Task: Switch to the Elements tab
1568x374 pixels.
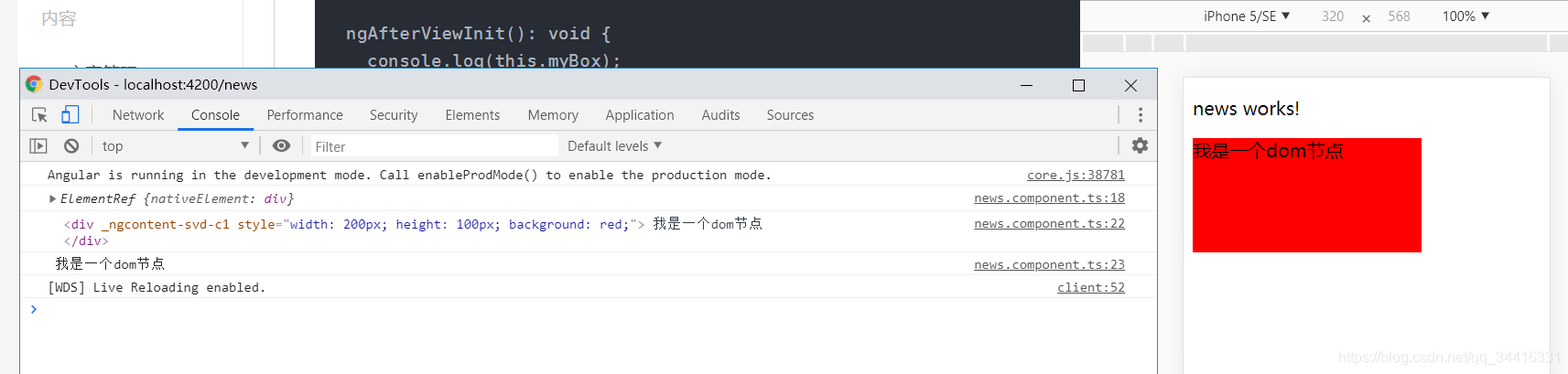Action: 472,115
